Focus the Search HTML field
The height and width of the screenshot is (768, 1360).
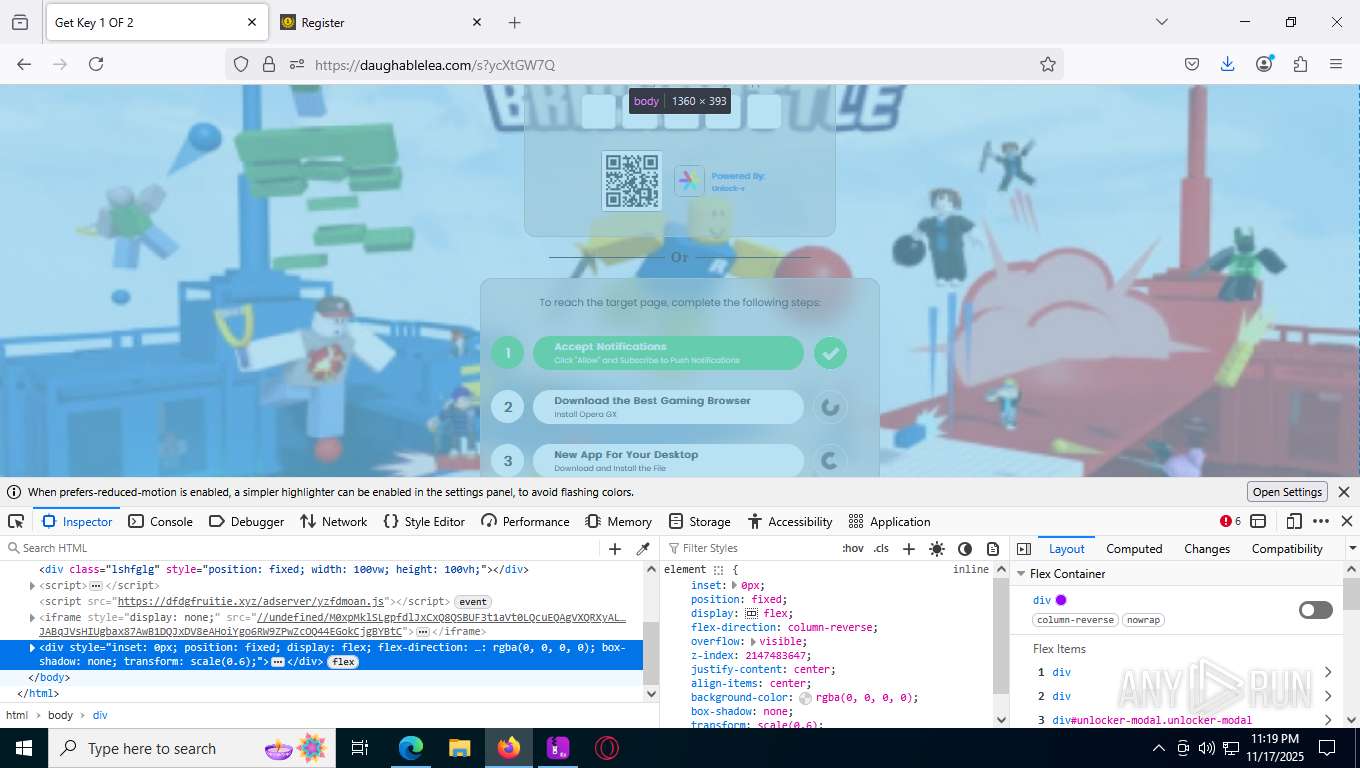click(302, 548)
